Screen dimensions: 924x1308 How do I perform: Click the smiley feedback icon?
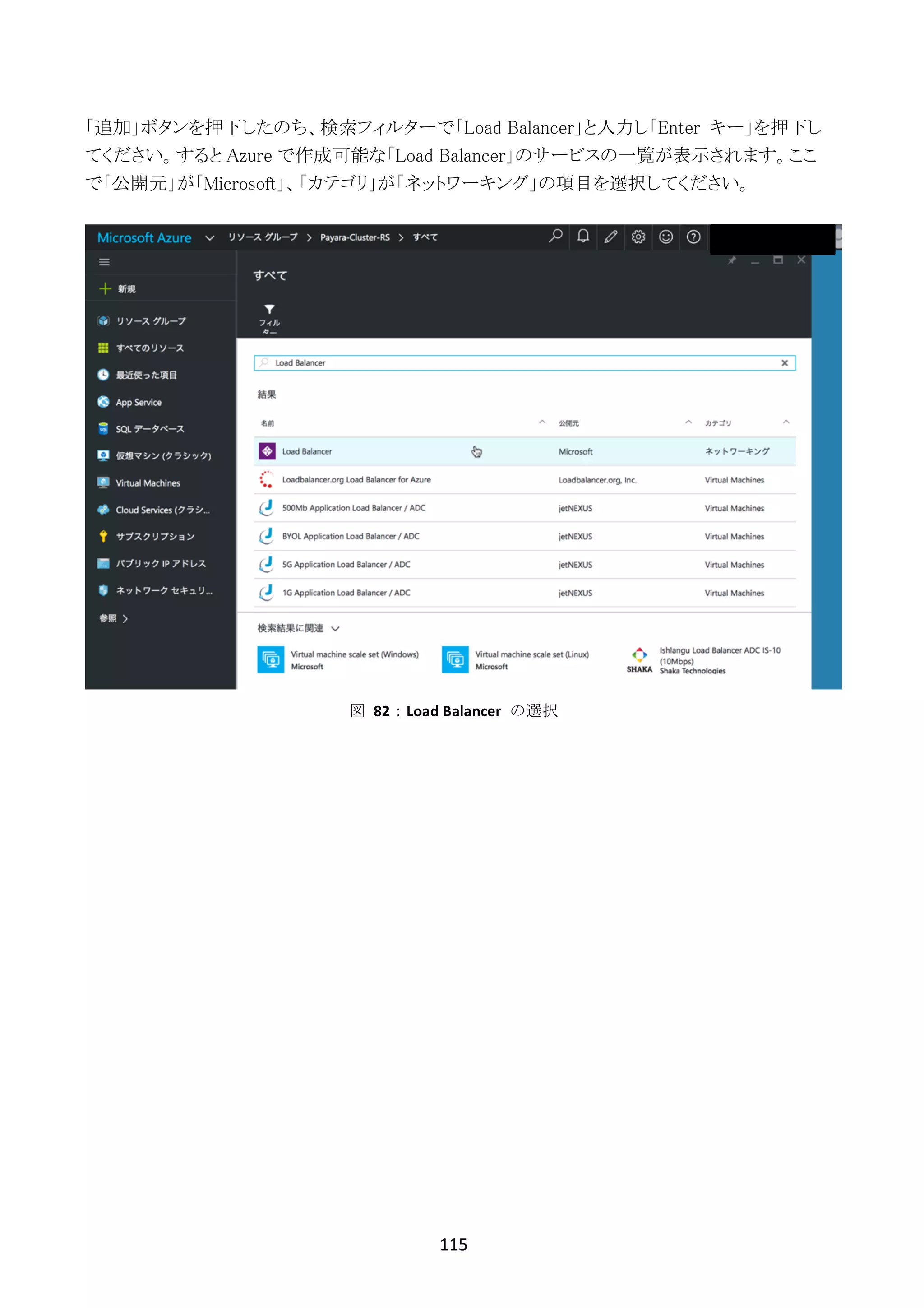tap(665, 237)
